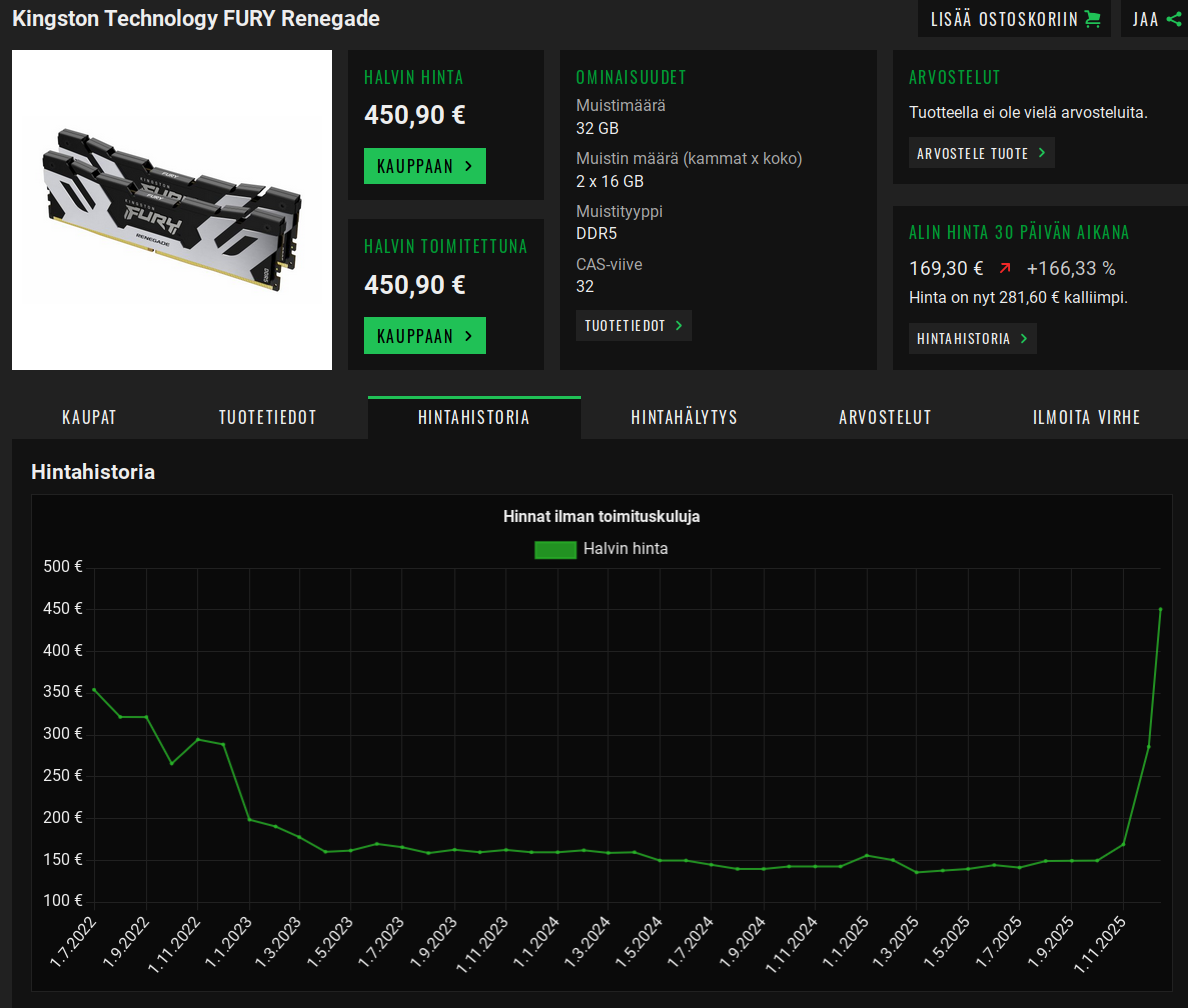Click the share icon next to JAA
Image resolution: width=1188 pixels, height=1008 pixels.
coord(1174,19)
